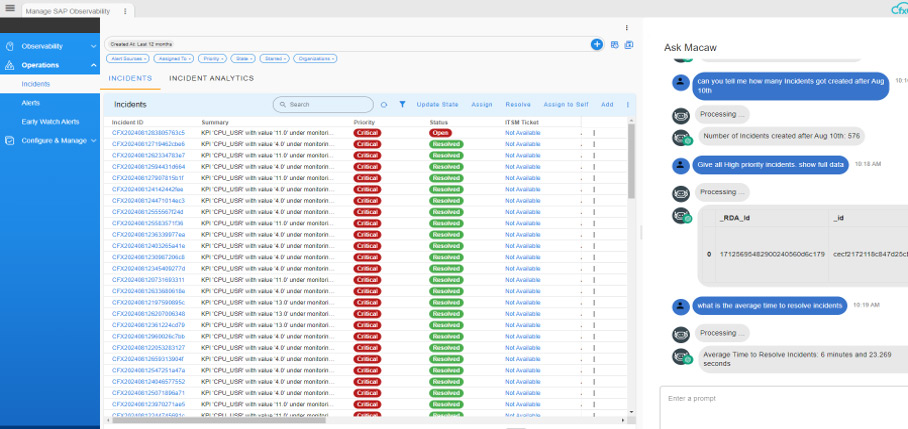Open row menu for CFX202408125583571f36
The height and width of the screenshot is (429, 908).
[594, 223]
